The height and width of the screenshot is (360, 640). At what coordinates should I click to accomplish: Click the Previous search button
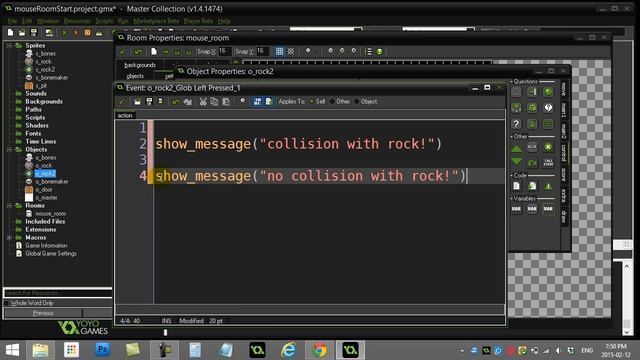pos(43,313)
